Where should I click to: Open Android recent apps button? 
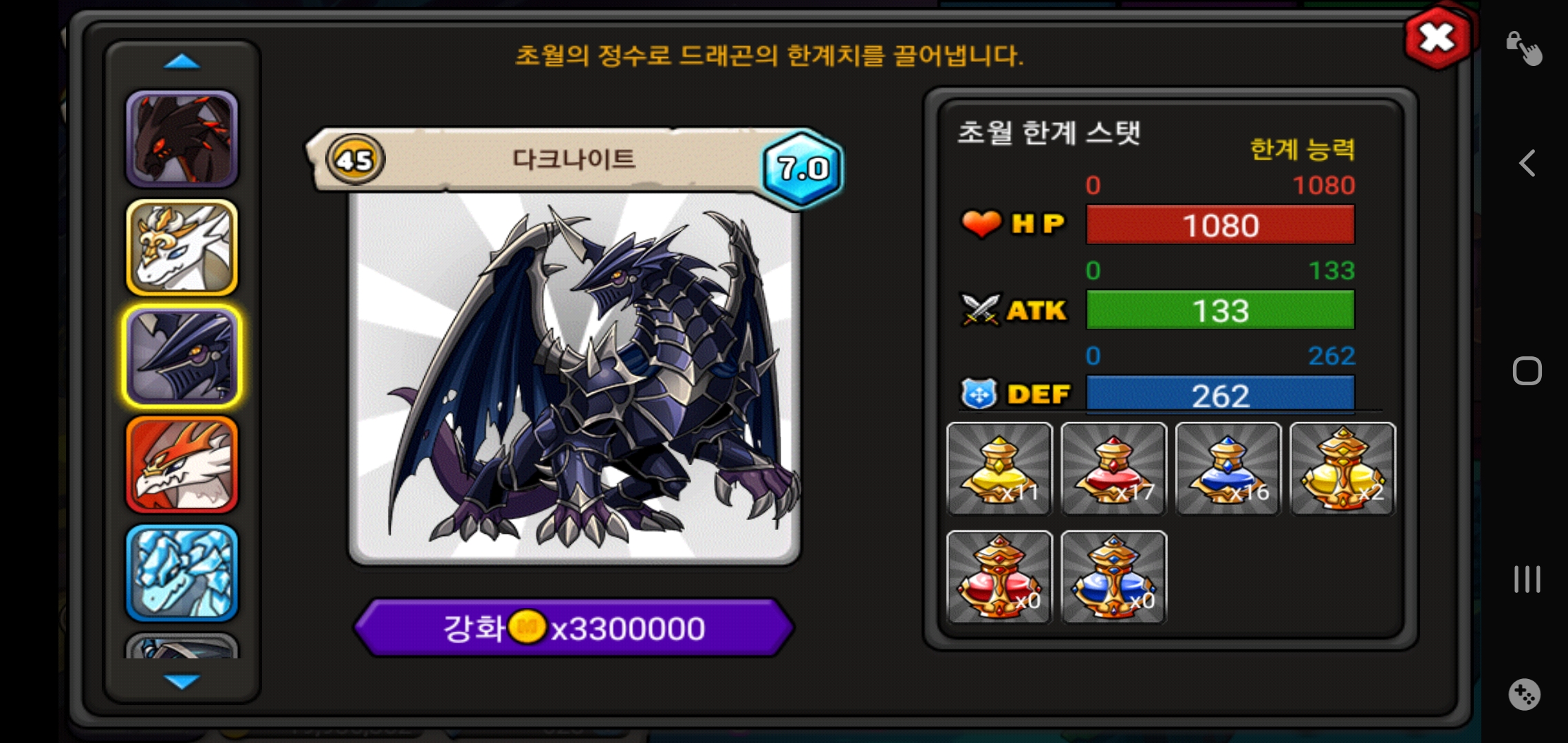[1527, 579]
